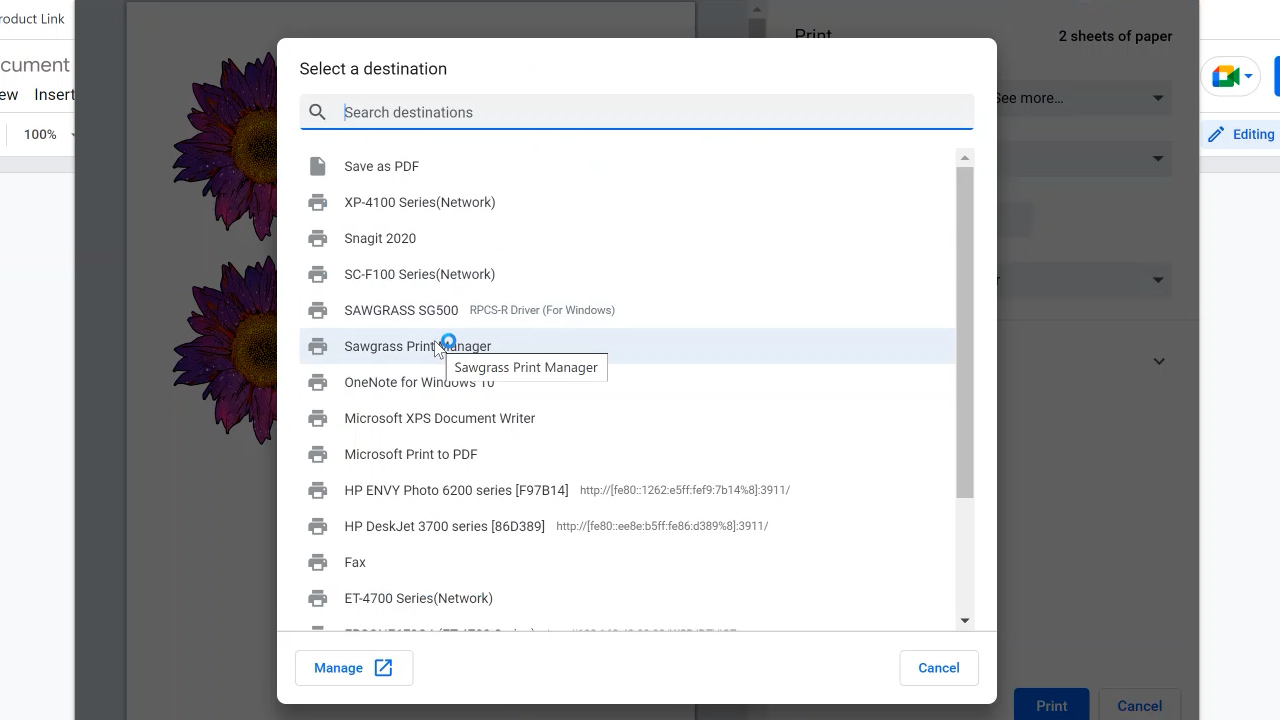
Task: Click printer icon beside HP DeskJet 3700
Action: point(317,526)
